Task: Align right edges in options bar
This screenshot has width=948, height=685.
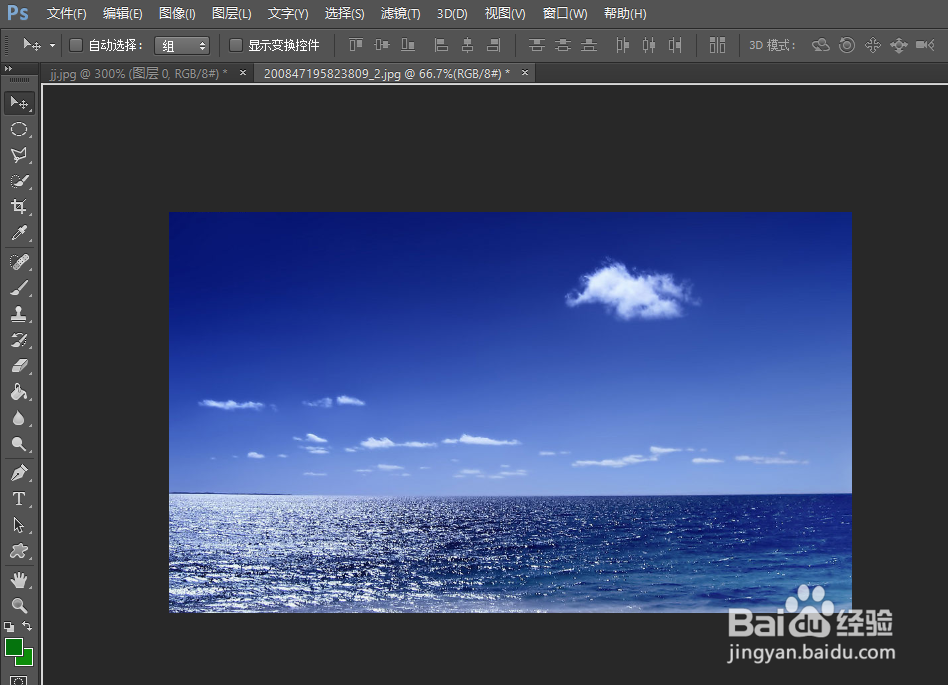Action: [494, 45]
